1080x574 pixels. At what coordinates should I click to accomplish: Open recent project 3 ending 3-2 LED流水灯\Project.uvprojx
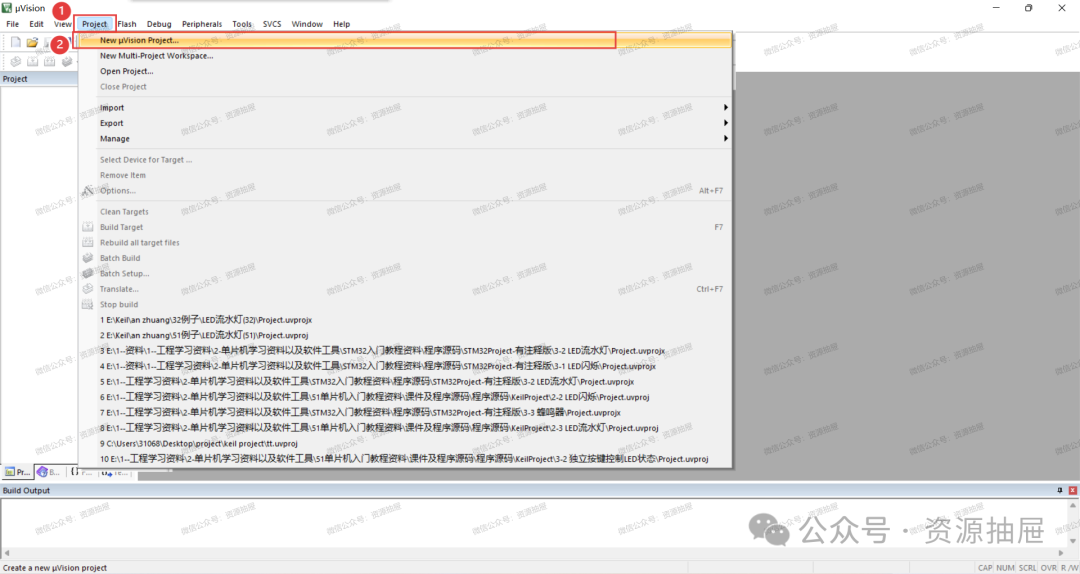[x=406, y=351]
